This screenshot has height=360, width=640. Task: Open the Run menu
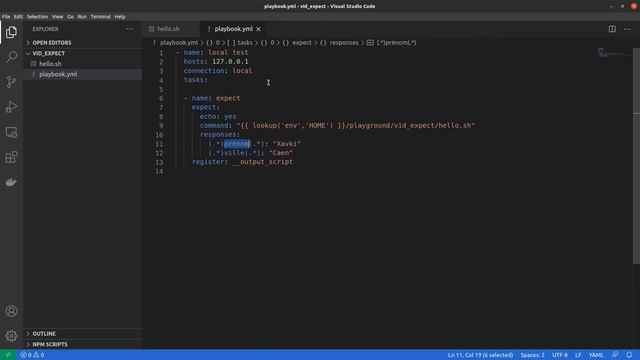tap(82, 17)
